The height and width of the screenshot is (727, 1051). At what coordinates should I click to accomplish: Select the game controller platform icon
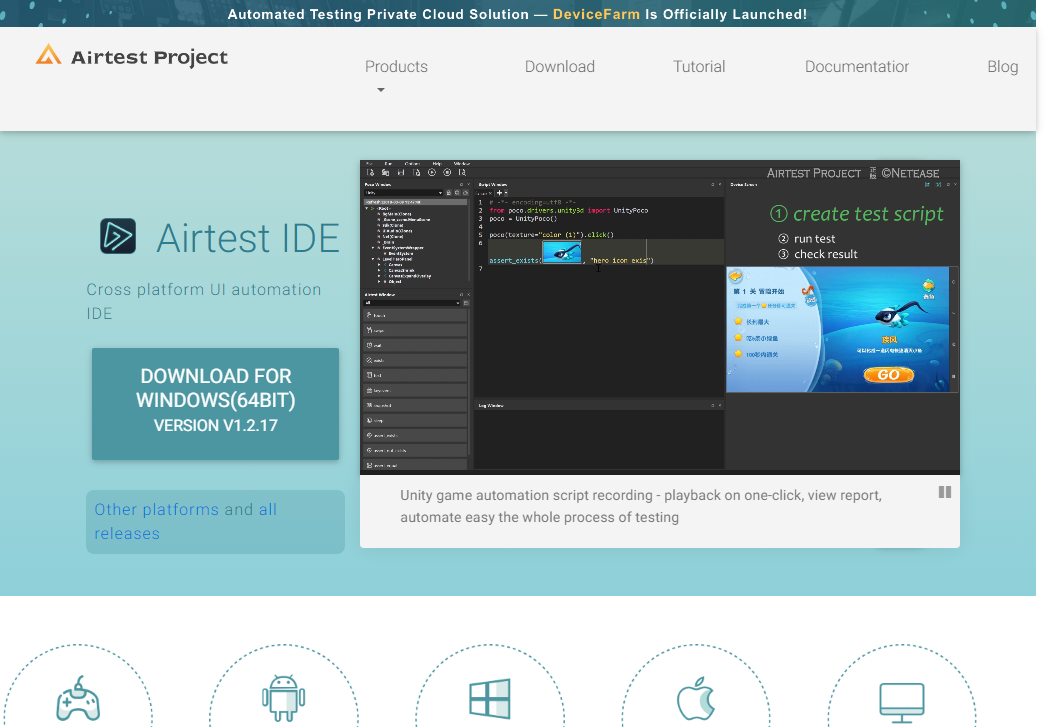[x=78, y=699]
